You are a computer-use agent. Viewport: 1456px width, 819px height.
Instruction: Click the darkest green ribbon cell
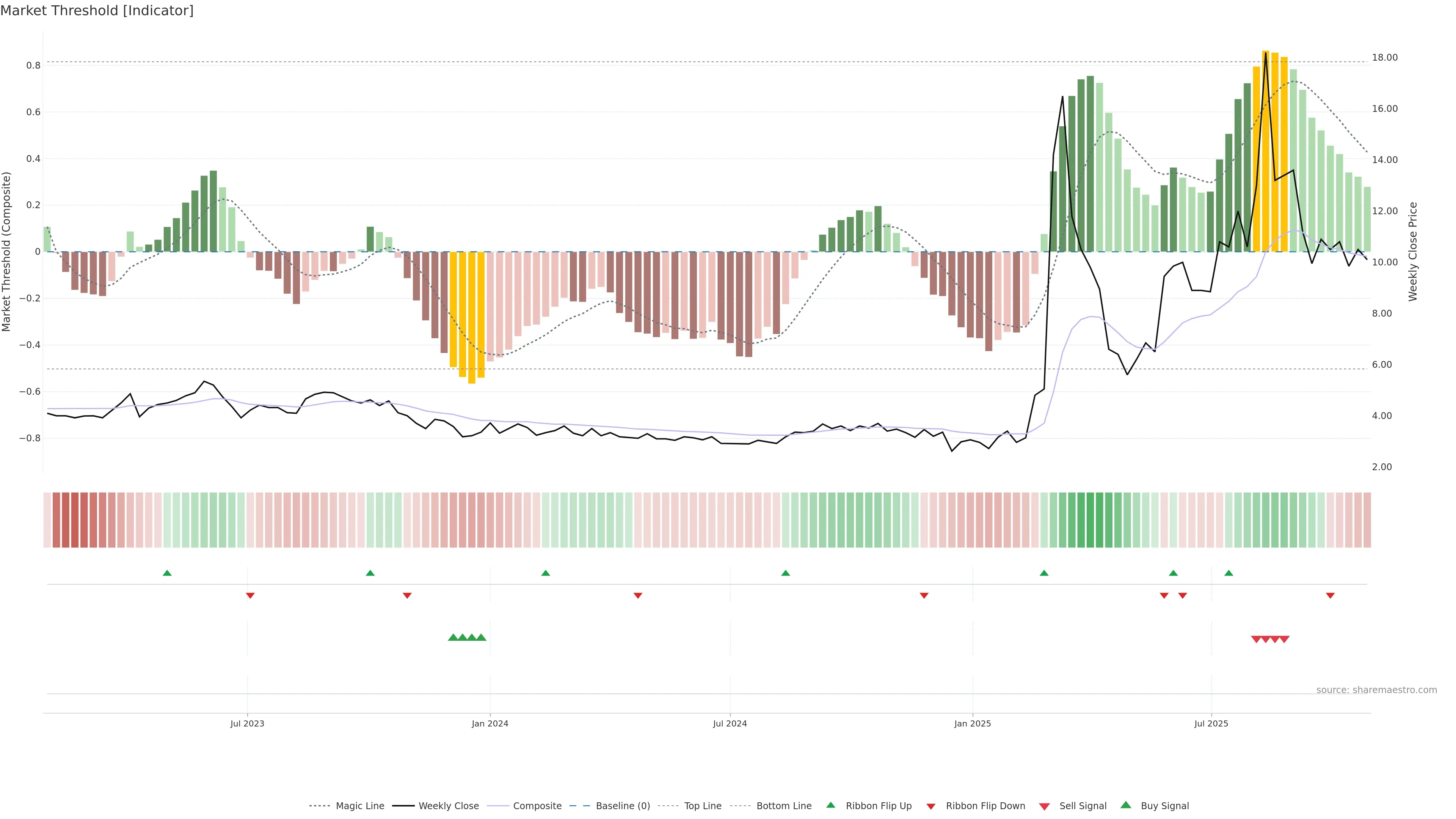click(1090, 520)
